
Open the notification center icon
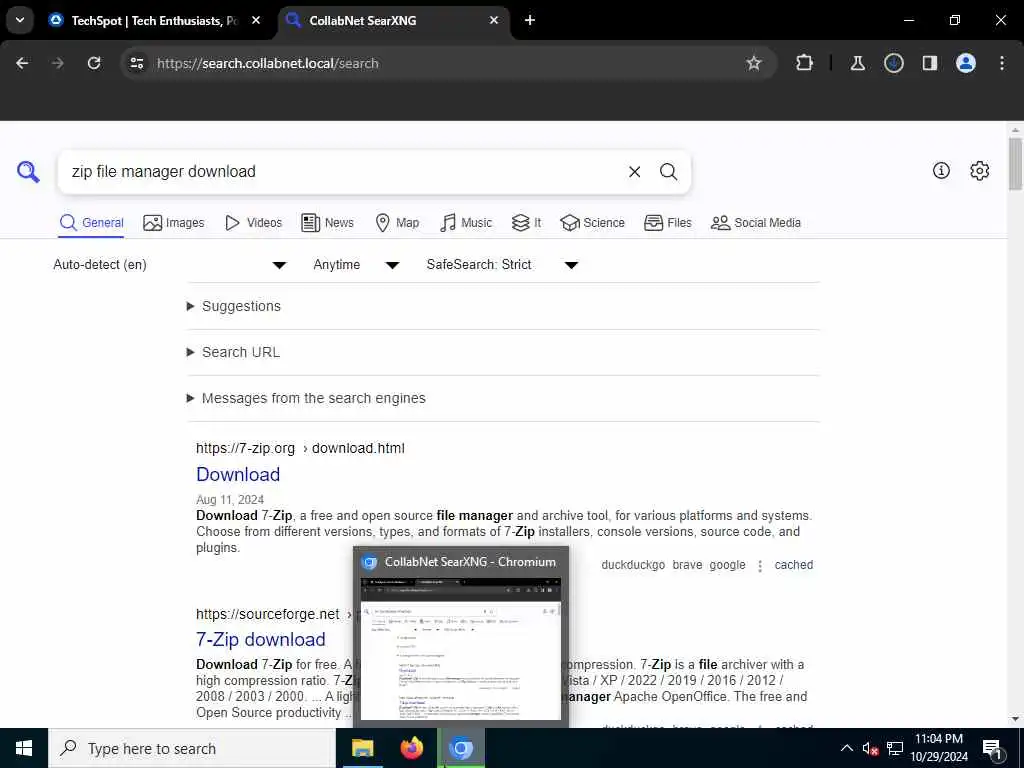pyautogui.click(x=992, y=749)
